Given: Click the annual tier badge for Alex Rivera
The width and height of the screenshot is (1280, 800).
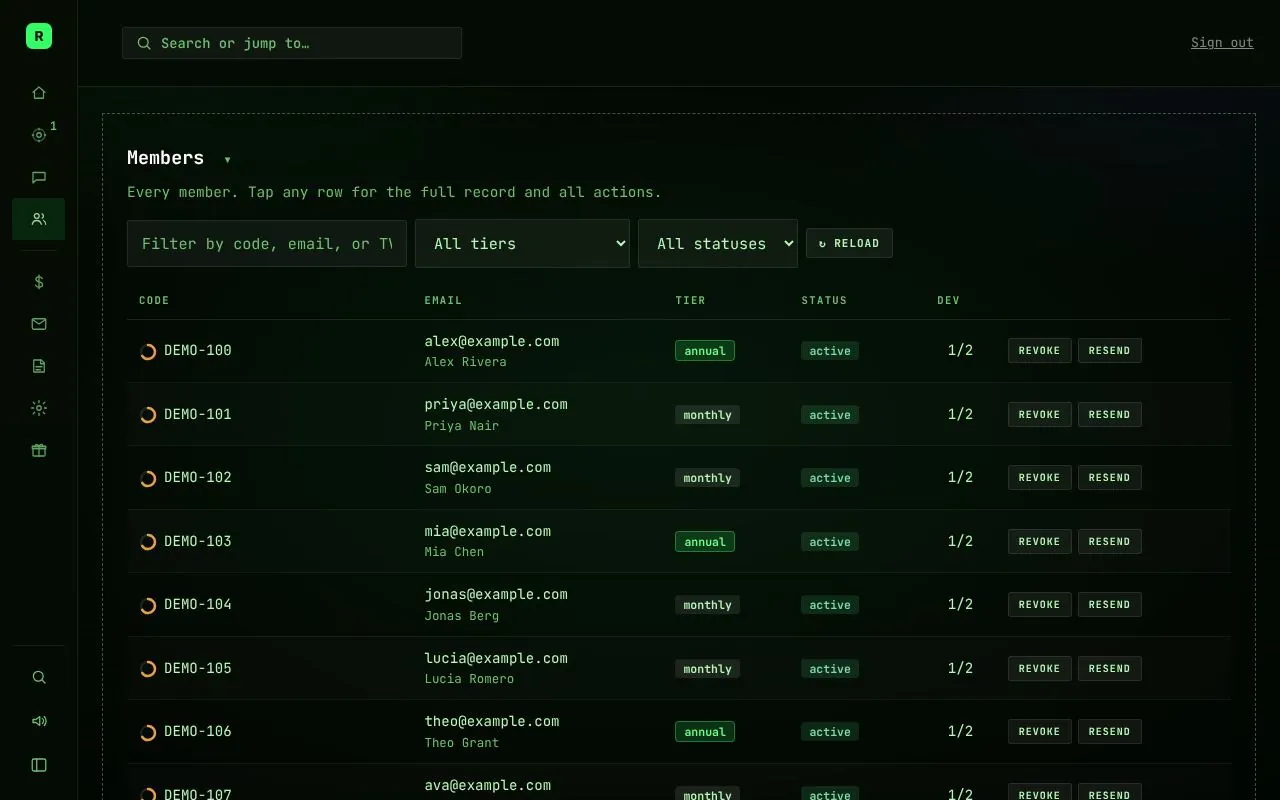Looking at the screenshot, I should [x=705, y=351].
